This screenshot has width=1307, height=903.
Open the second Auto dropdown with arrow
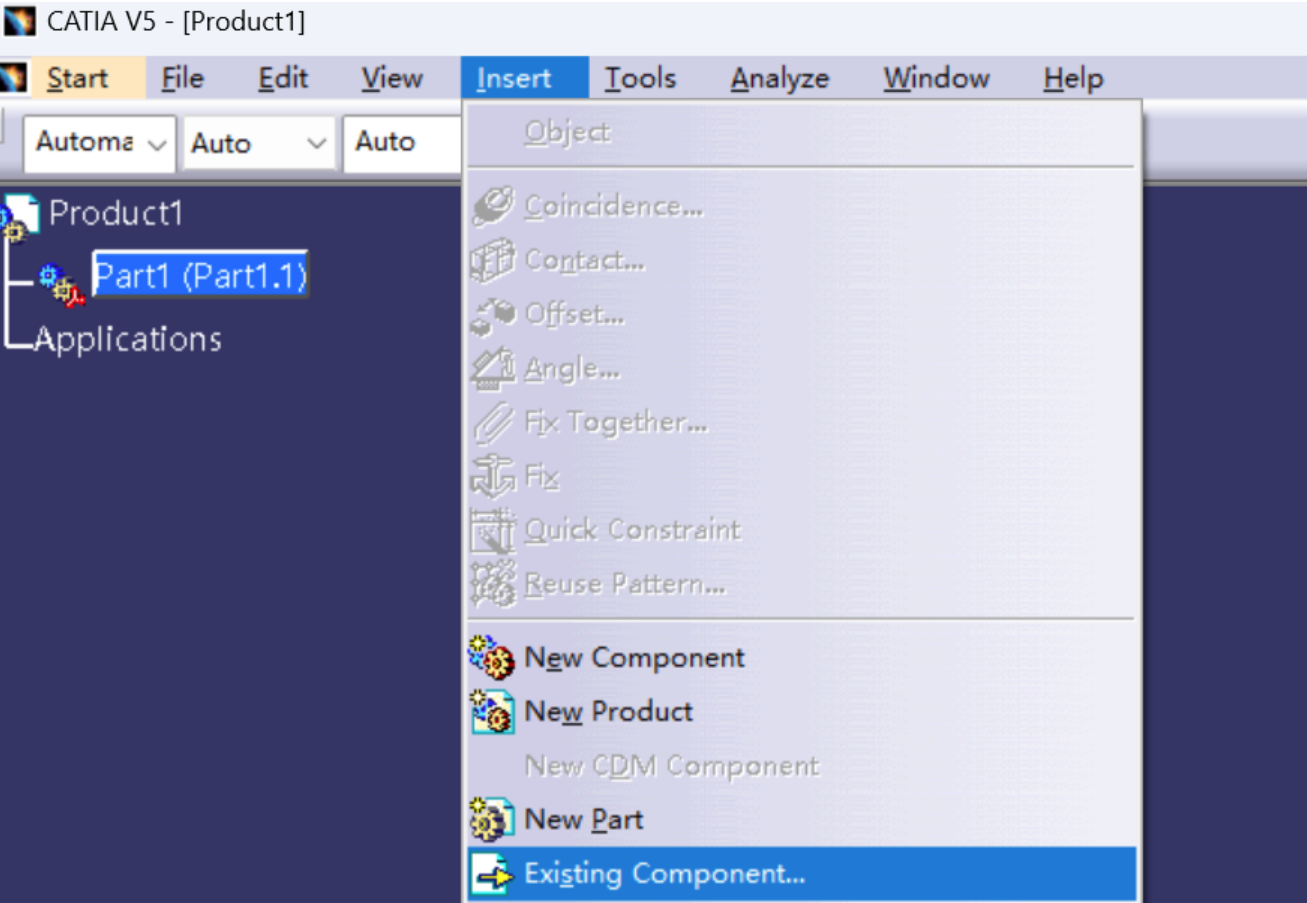[257, 144]
